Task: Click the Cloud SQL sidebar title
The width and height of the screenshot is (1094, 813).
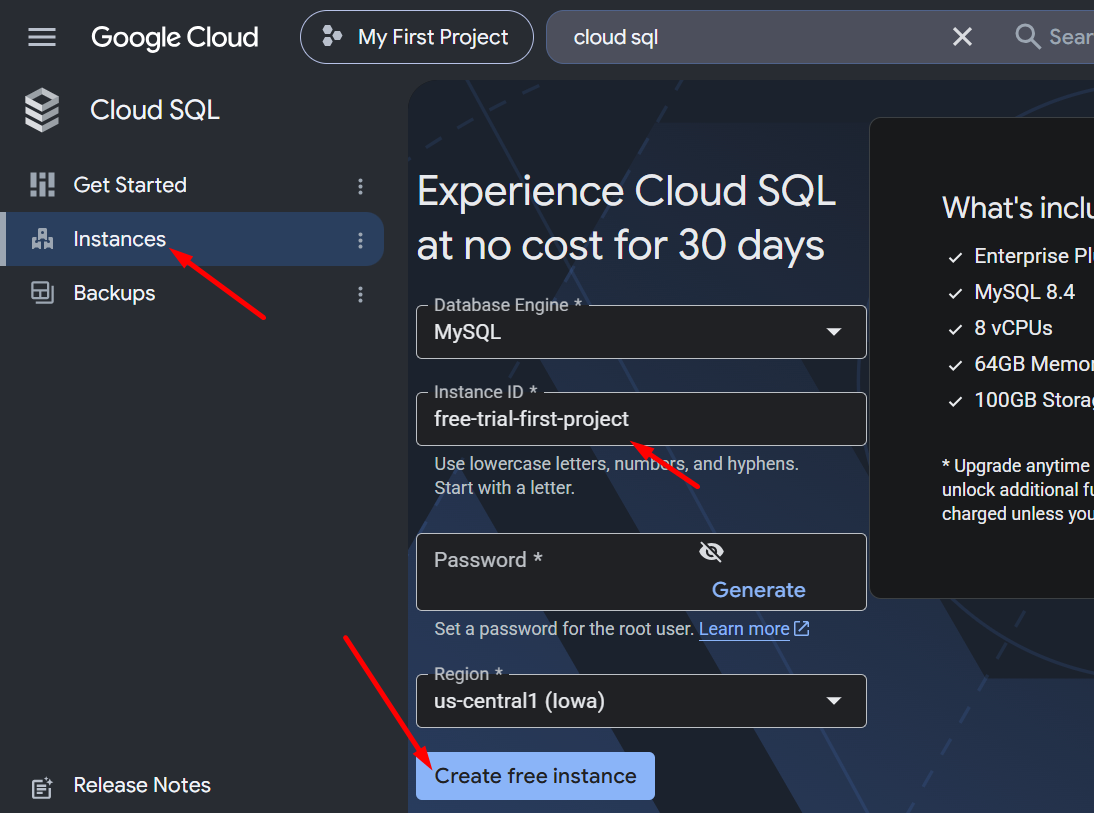Action: pos(155,110)
